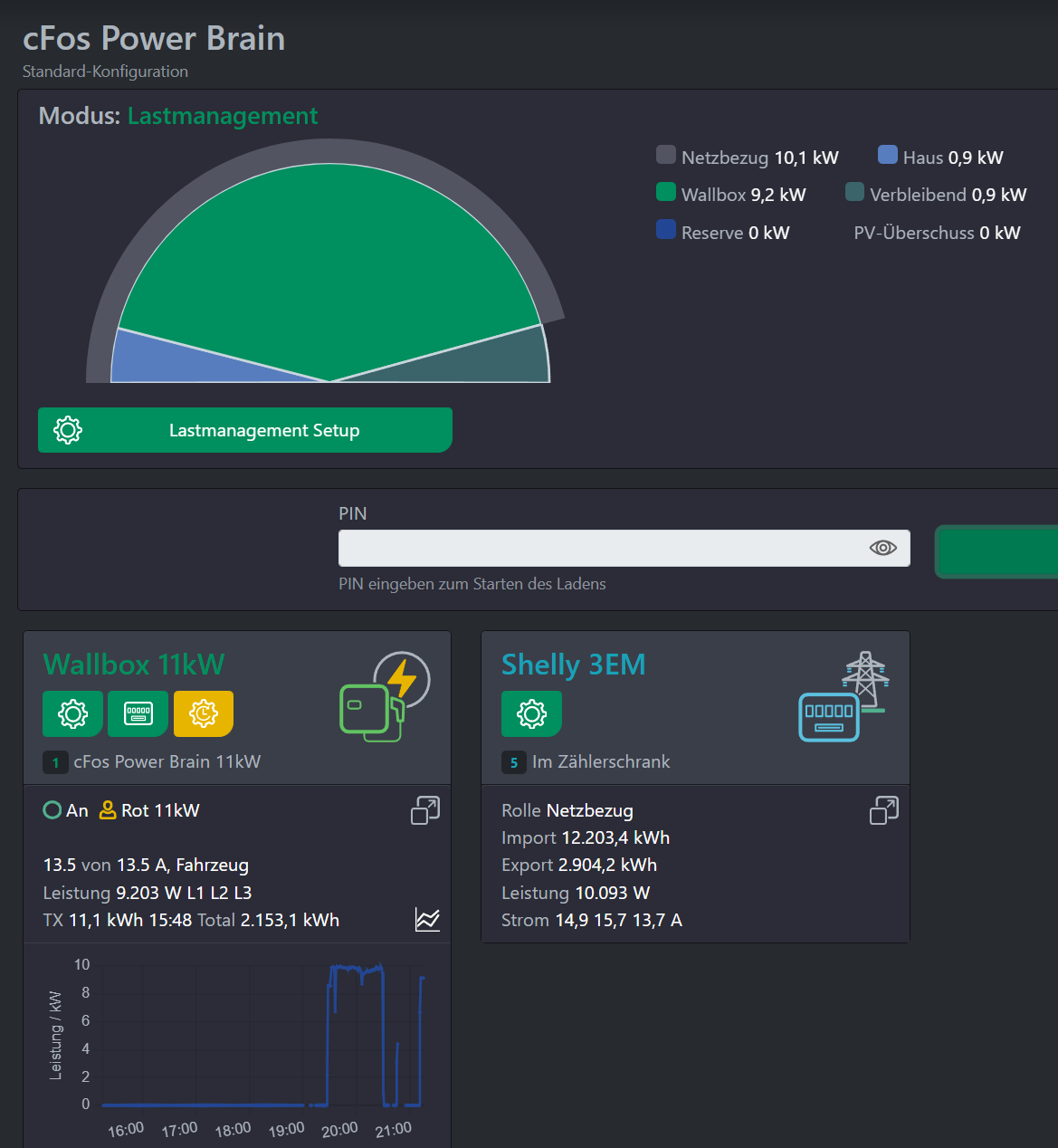Click the An status circle icon

click(x=52, y=810)
